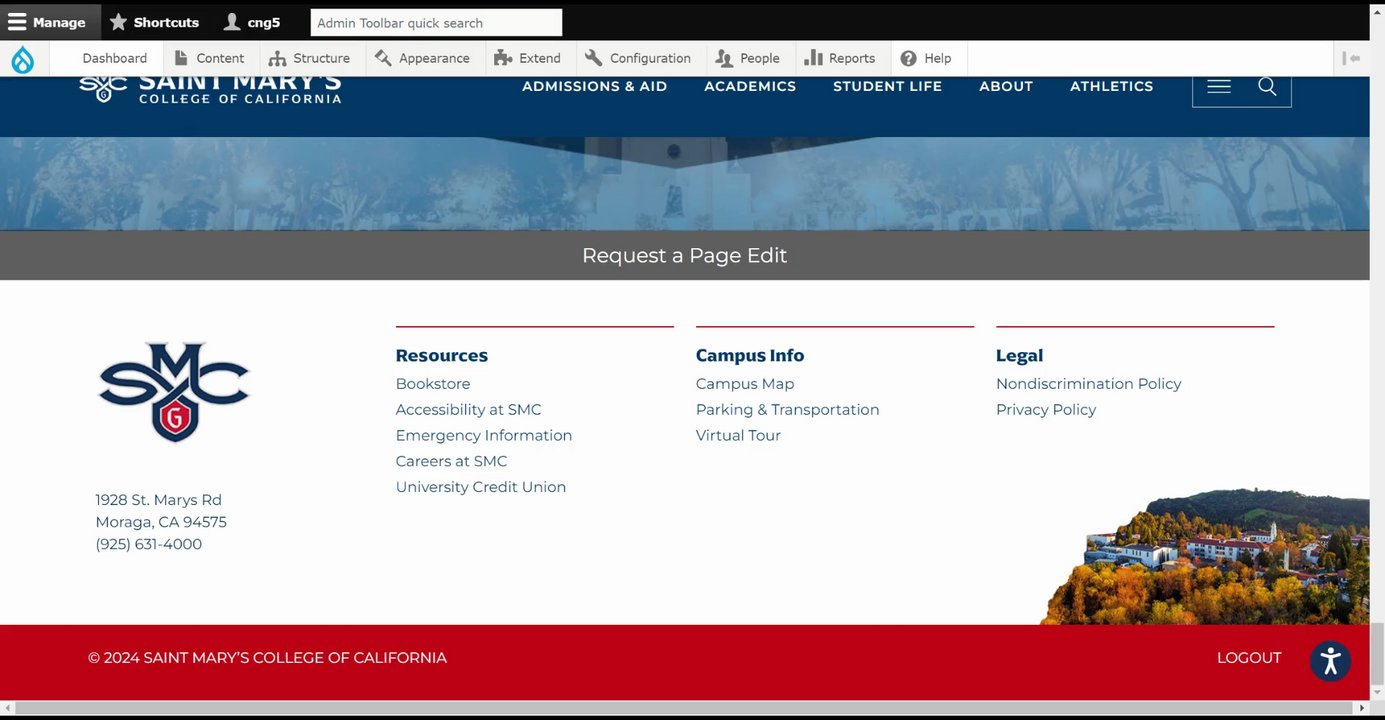Click the SMC footer crest logo
This screenshot has height=720, width=1385.
click(x=174, y=392)
